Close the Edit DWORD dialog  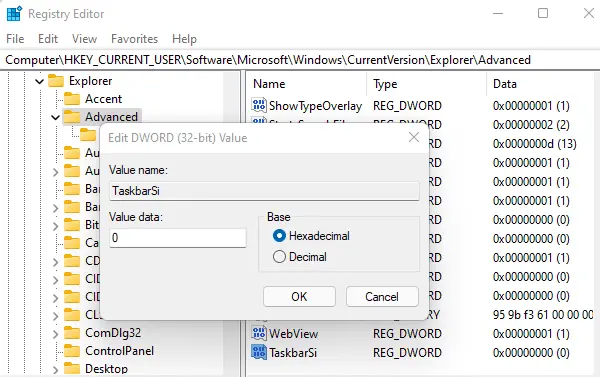(x=414, y=137)
